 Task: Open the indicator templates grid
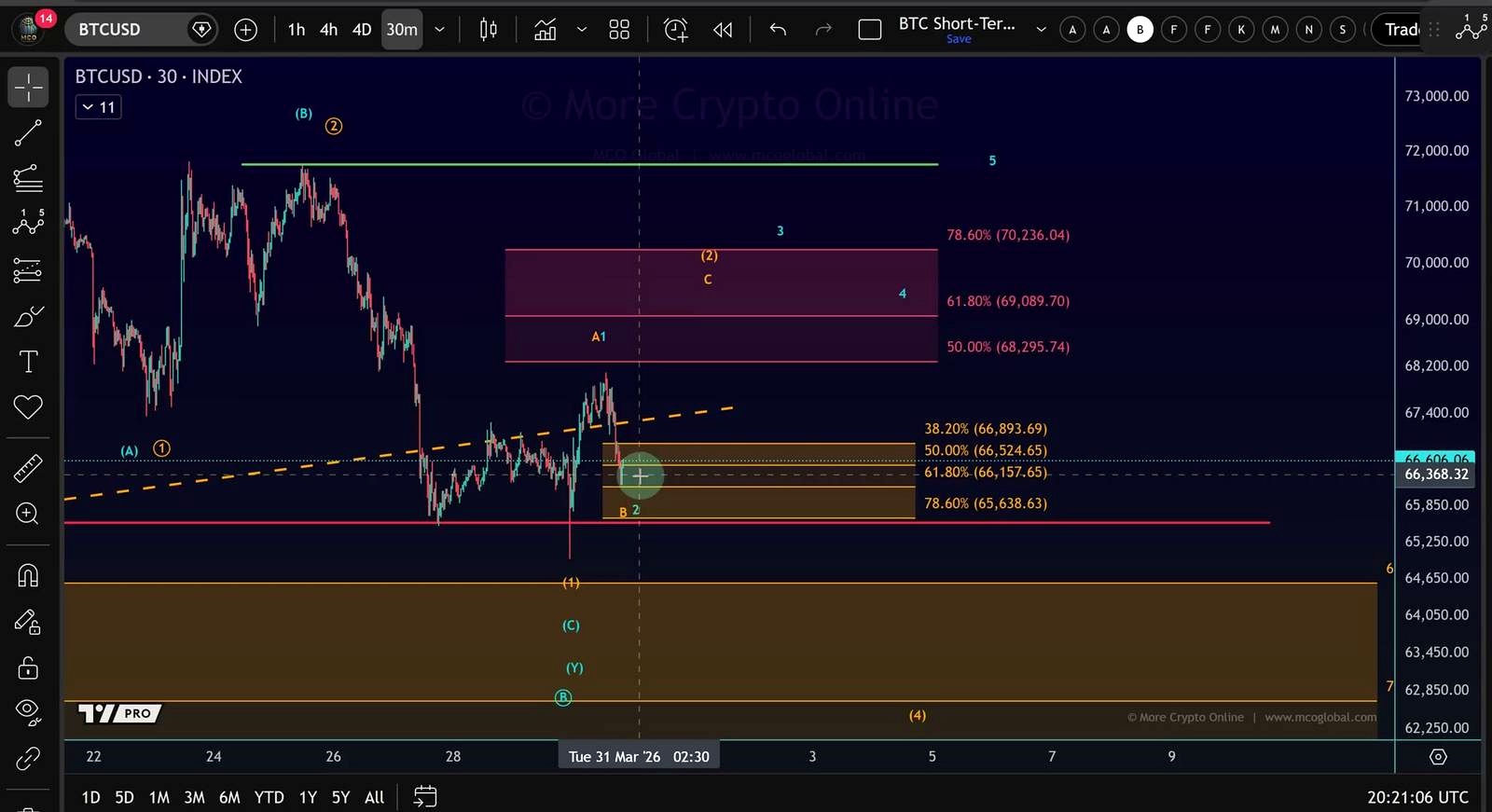tap(619, 30)
